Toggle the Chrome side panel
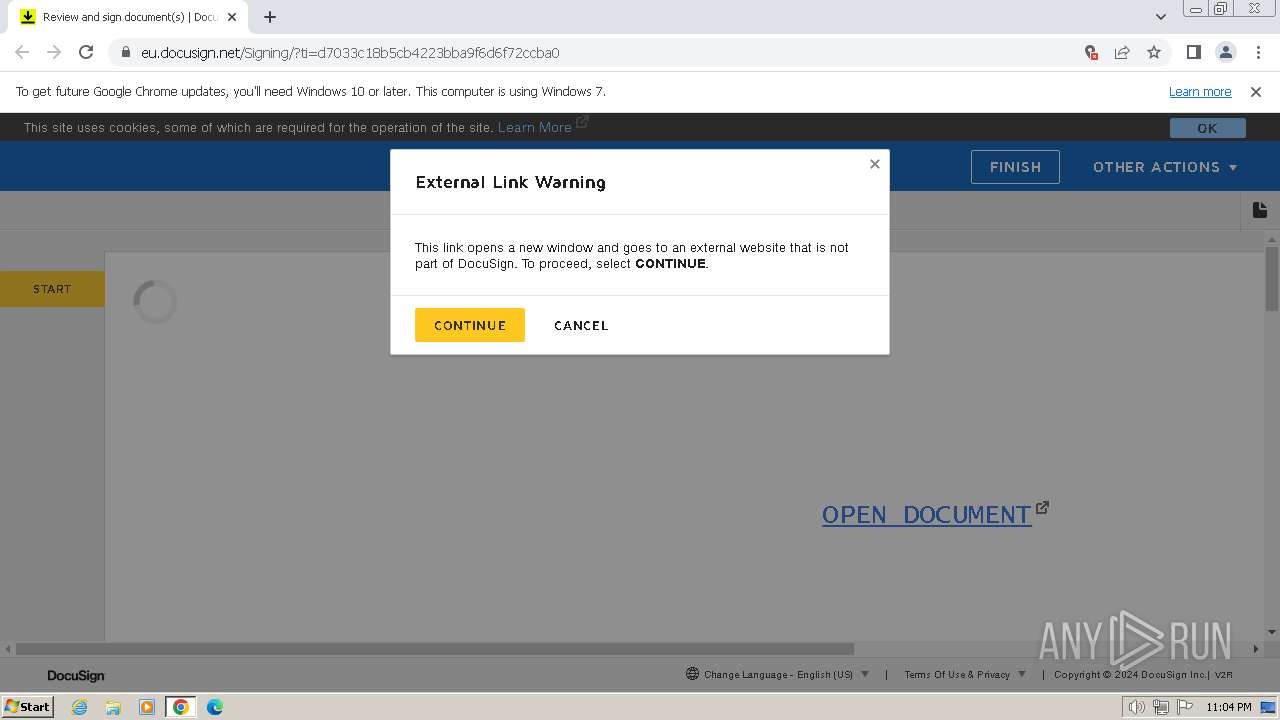 click(1193, 52)
